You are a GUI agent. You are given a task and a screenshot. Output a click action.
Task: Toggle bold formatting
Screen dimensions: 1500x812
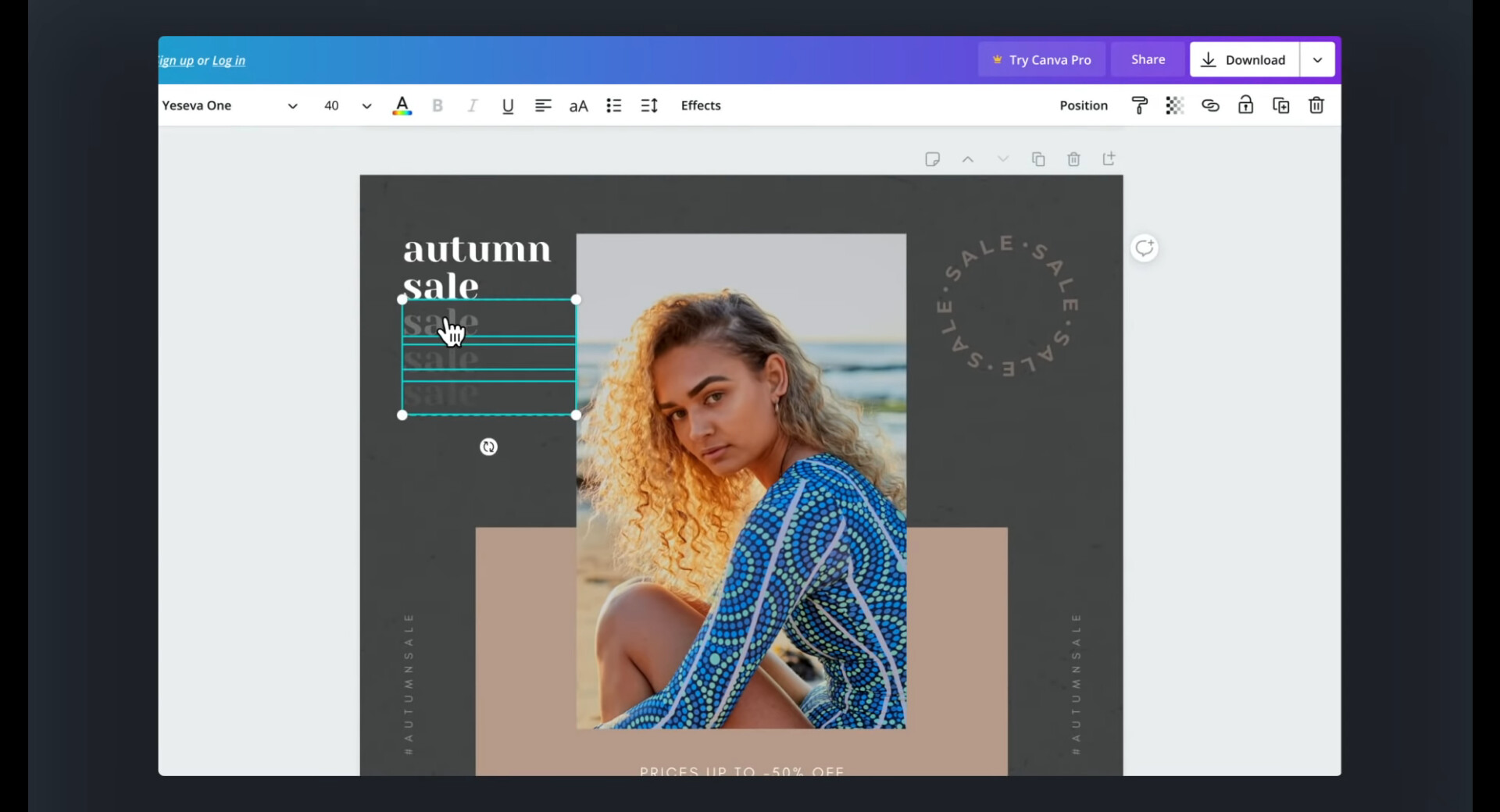click(437, 105)
